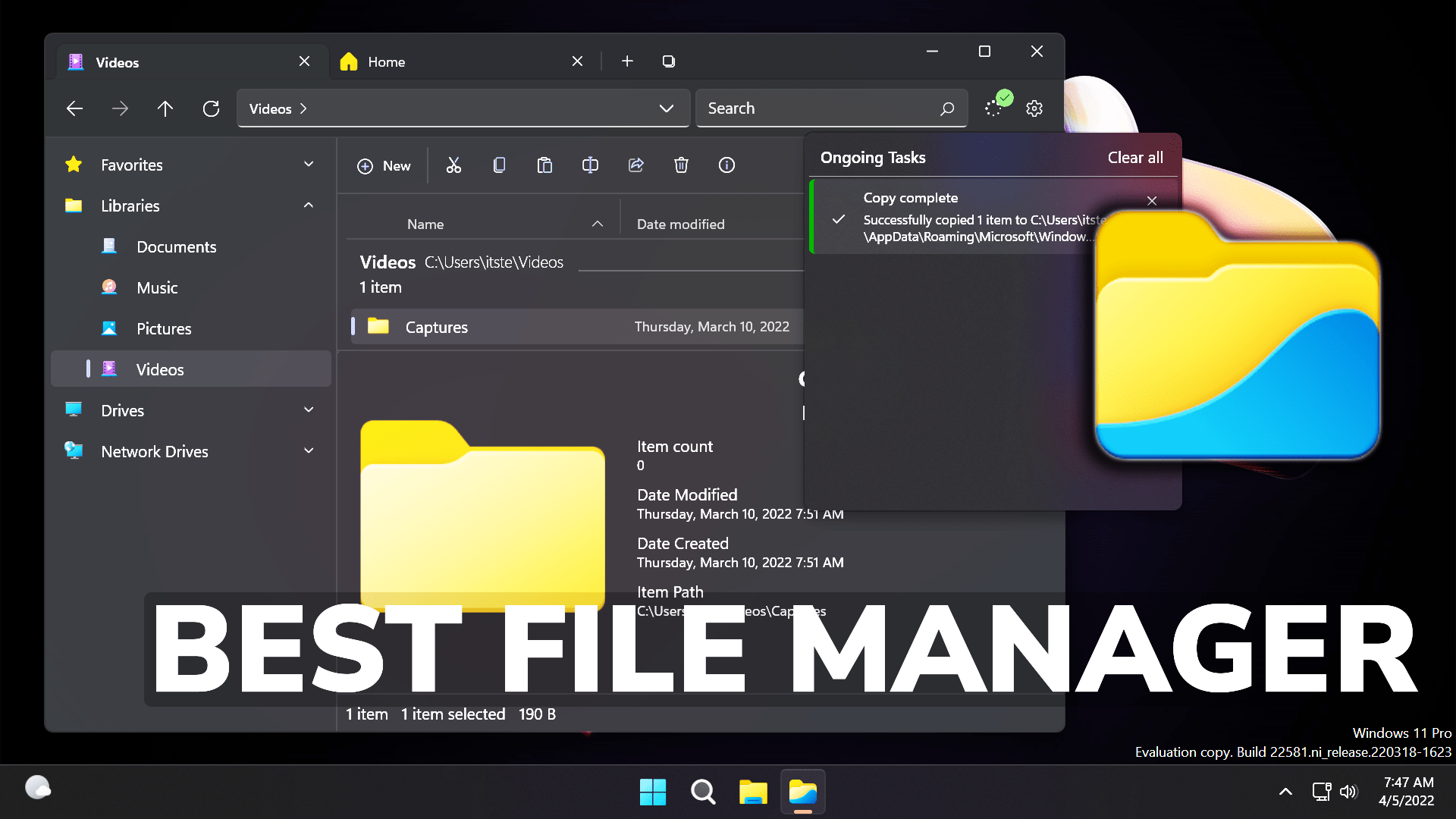Switch to the Home tab
This screenshot has height=819, width=1456.
tap(387, 62)
